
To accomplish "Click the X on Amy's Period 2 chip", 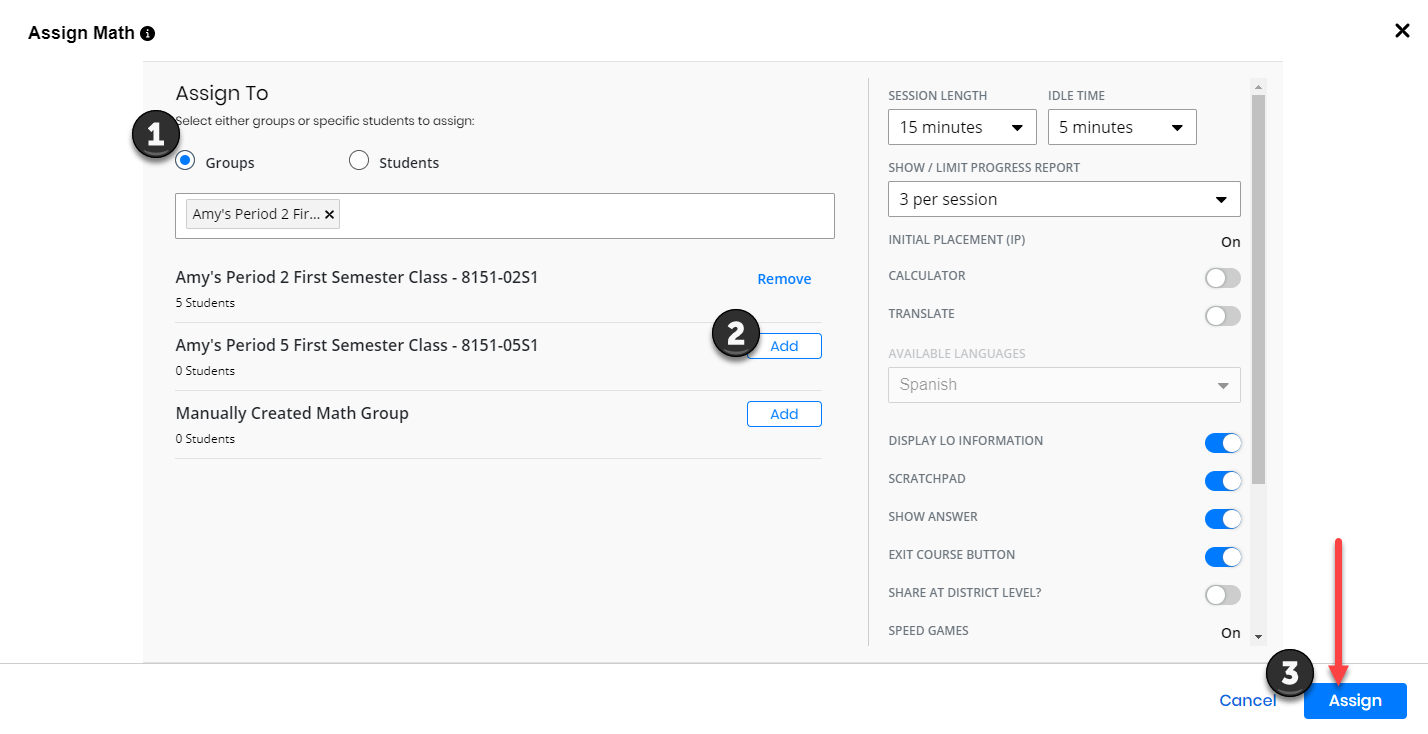I will pos(329,213).
